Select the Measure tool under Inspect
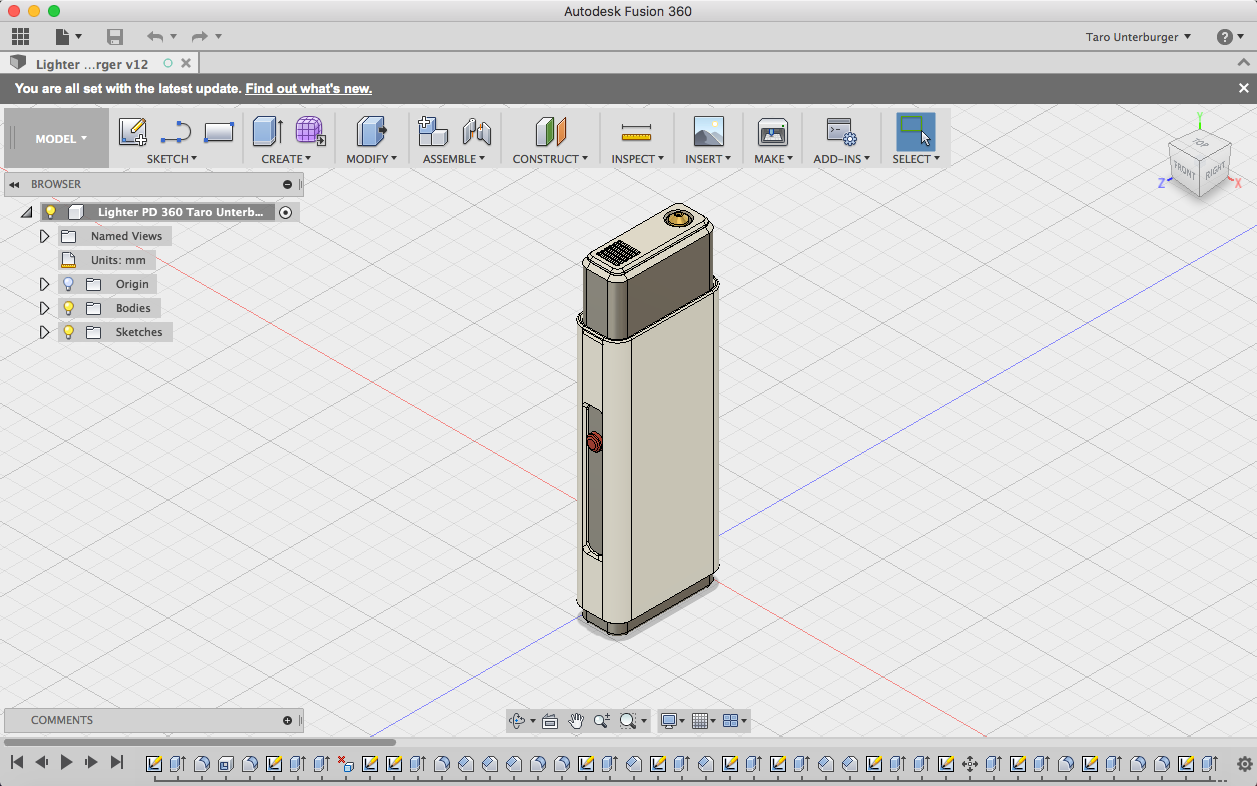The height and width of the screenshot is (786, 1257). tap(636, 131)
